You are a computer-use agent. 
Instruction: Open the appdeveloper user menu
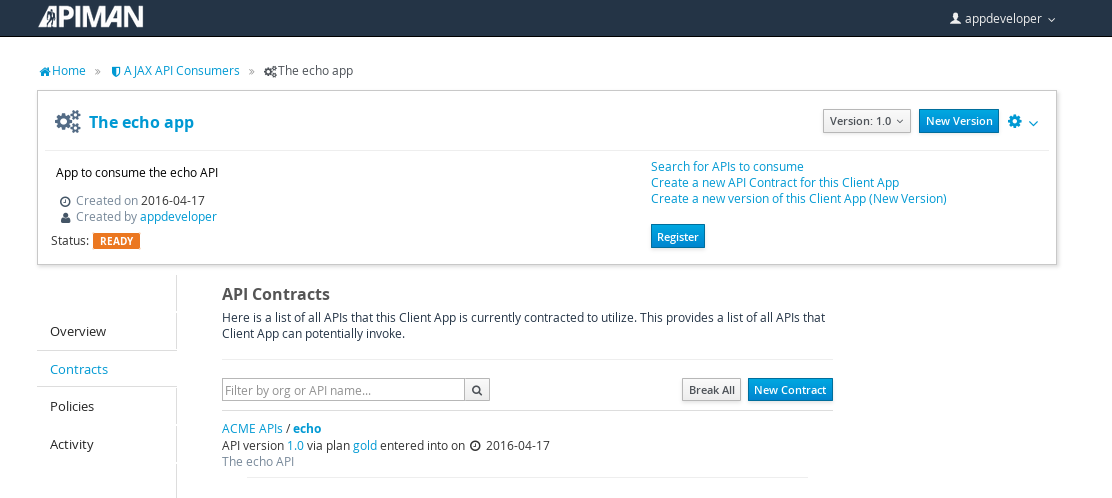pyautogui.click(x=1003, y=19)
